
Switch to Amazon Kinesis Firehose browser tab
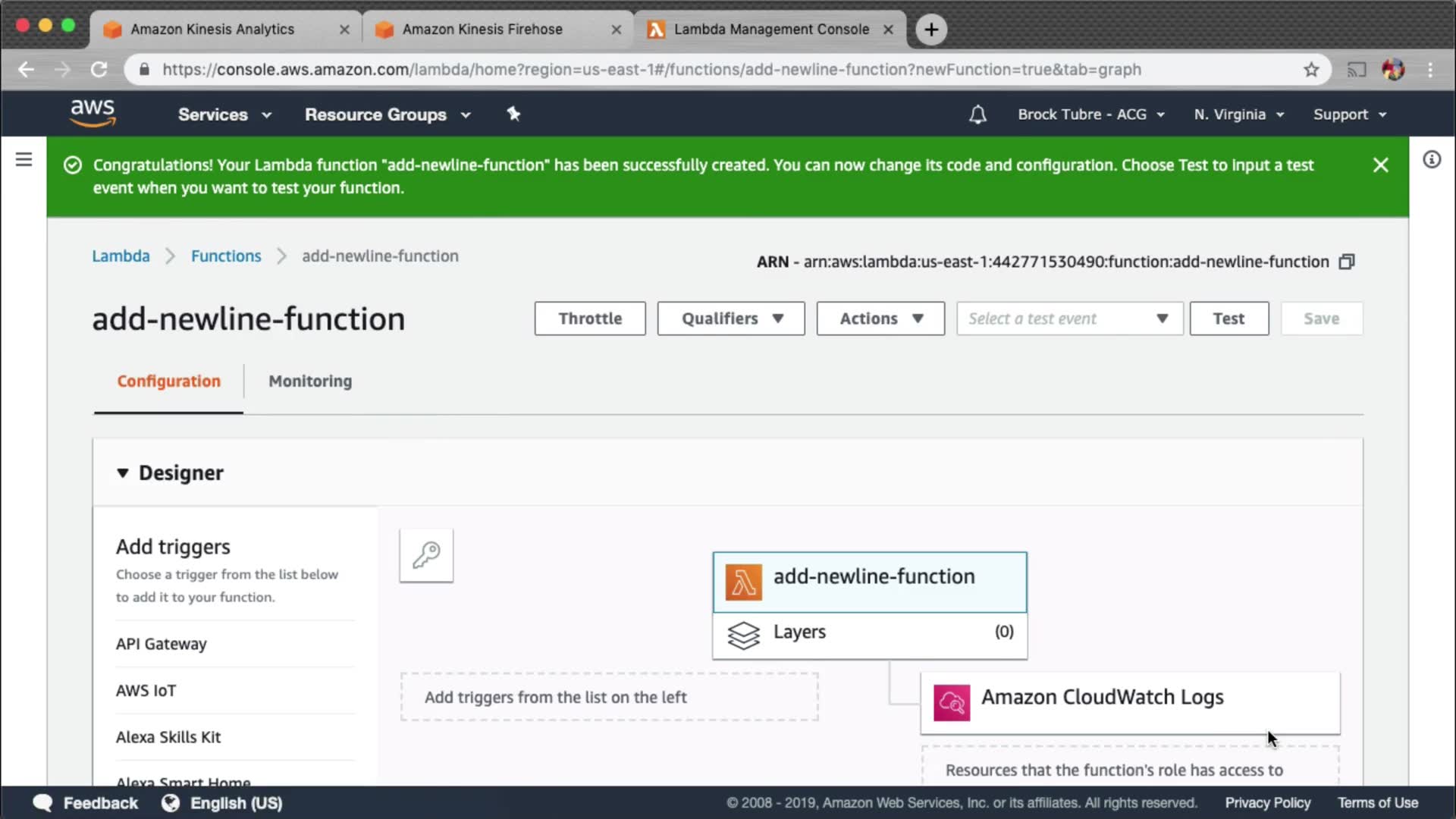482,29
